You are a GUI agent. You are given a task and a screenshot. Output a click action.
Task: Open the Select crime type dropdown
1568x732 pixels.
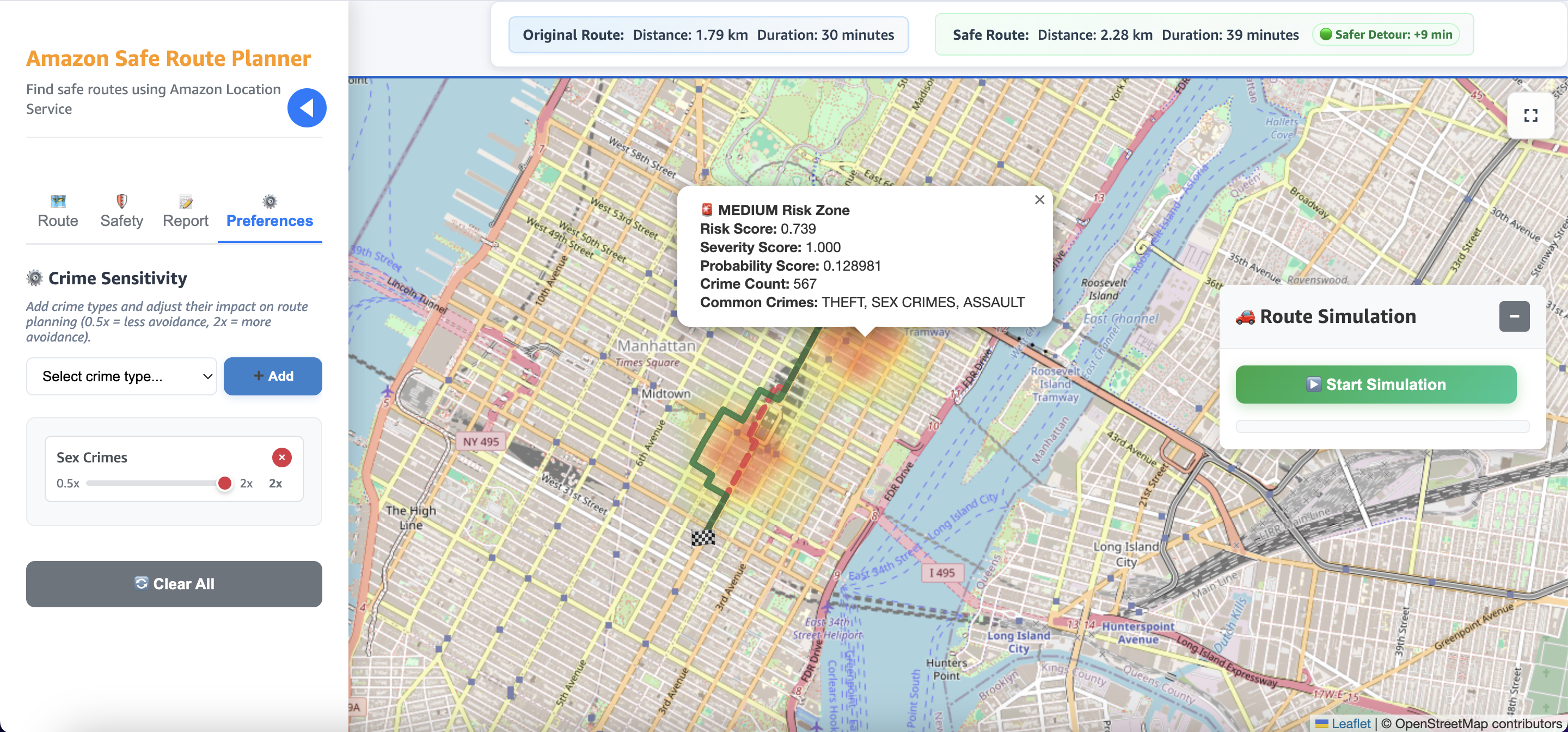click(x=122, y=376)
